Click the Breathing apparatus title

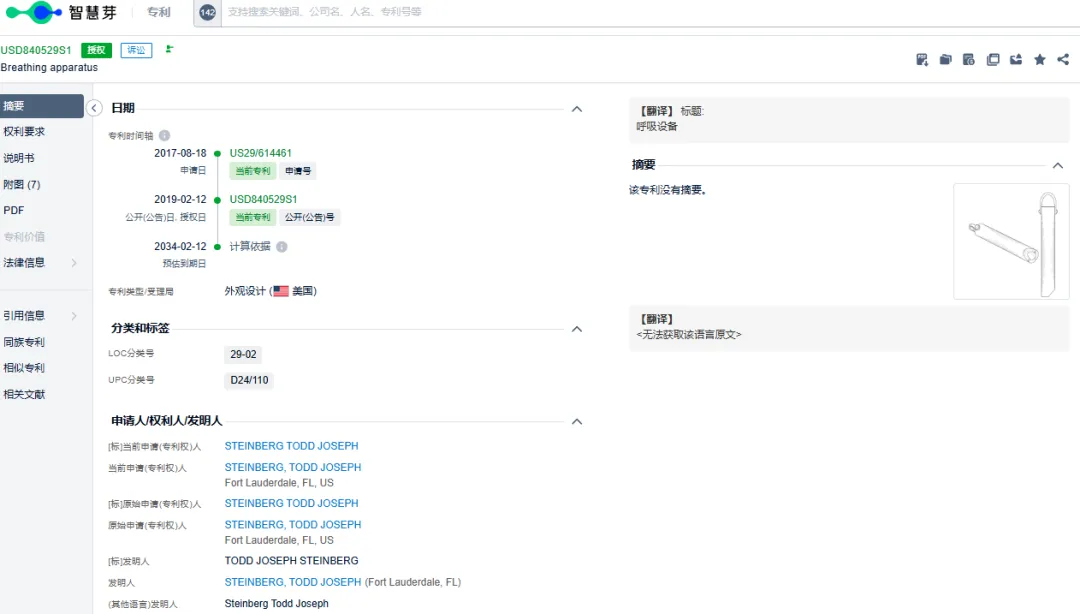point(49,68)
